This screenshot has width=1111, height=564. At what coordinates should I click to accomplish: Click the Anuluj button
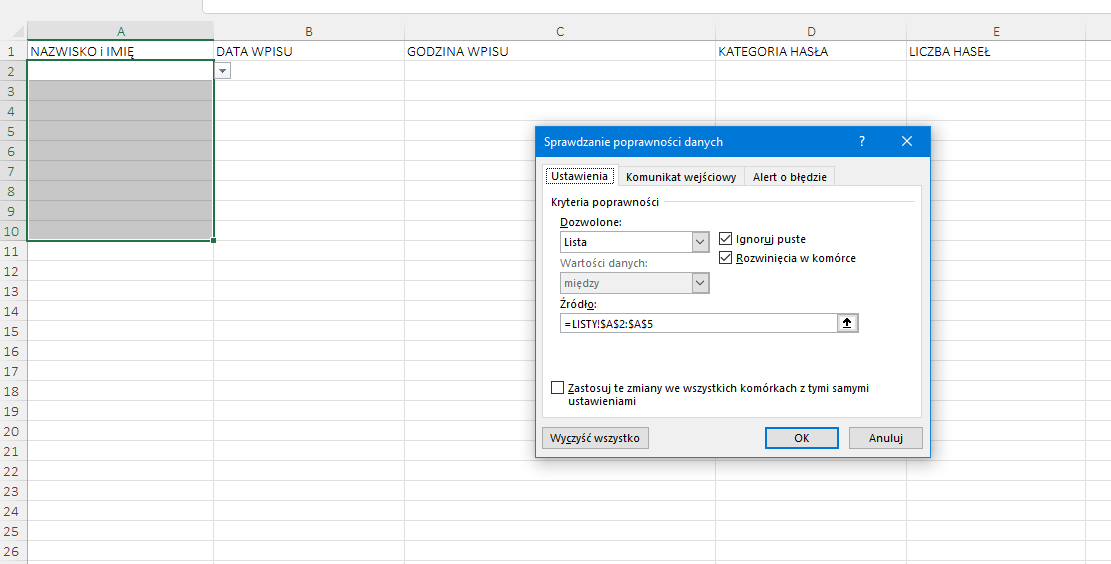[885, 438]
